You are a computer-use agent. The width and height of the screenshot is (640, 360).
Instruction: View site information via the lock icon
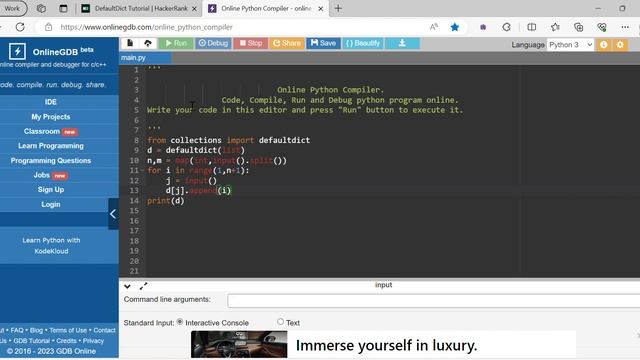49,27
